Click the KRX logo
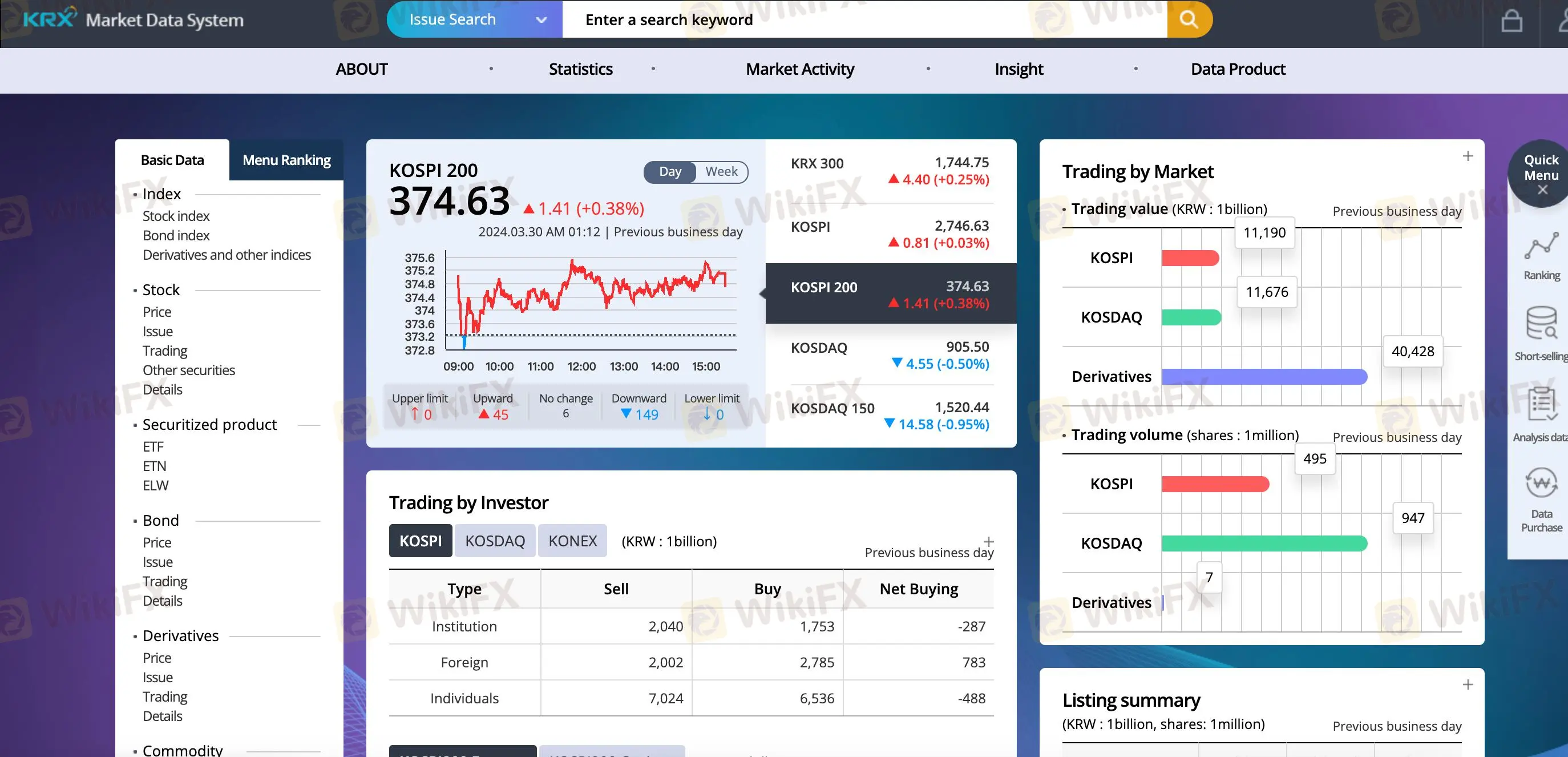 (x=50, y=18)
